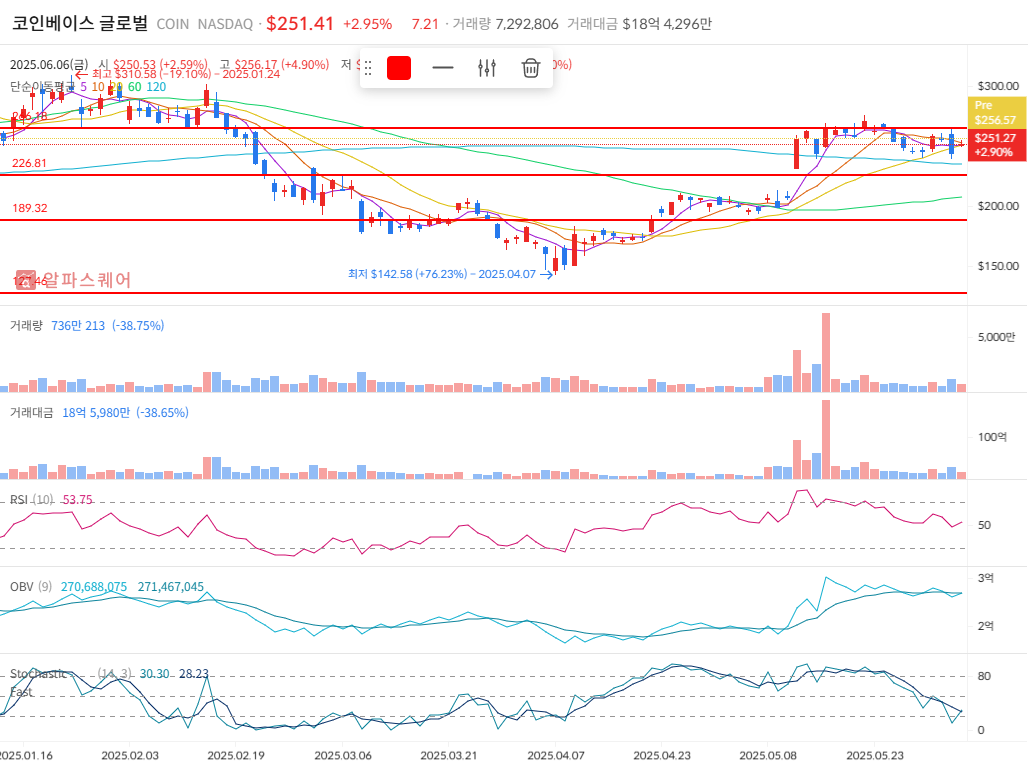Click the trading value change (-38.65%)
The image size is (1028, 770).
point(162,413)
